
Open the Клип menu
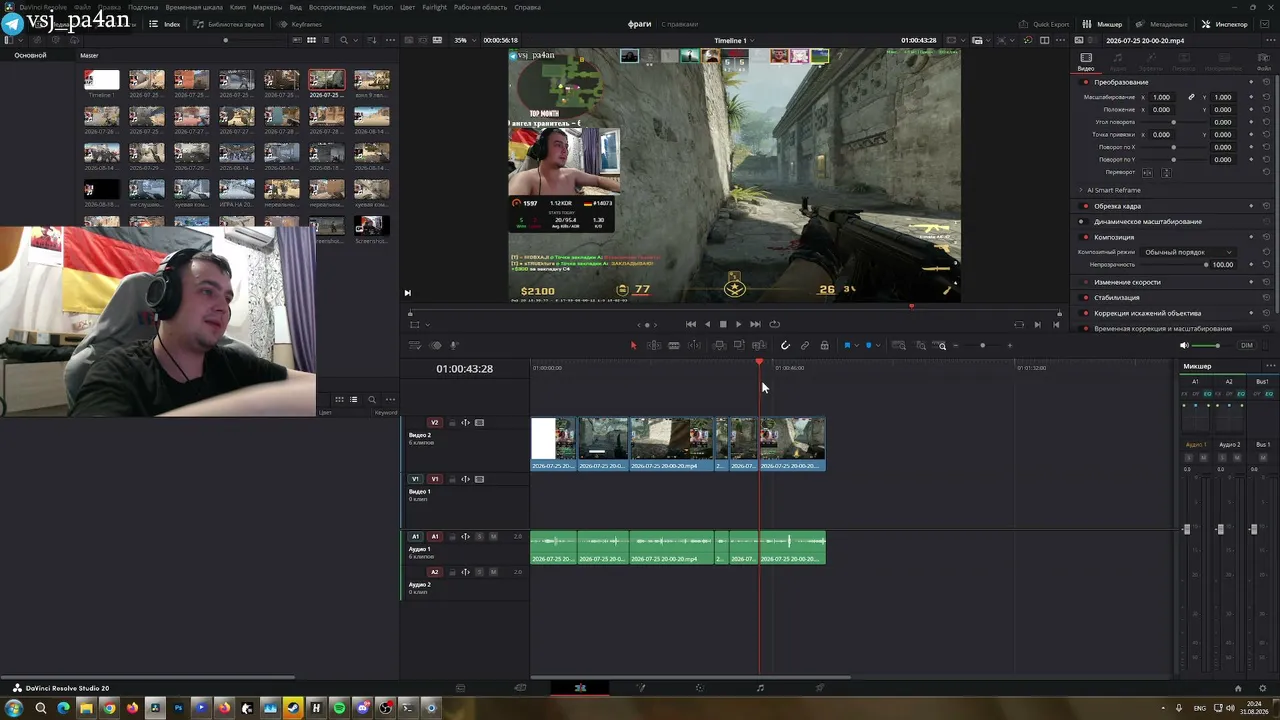point(238,7)
